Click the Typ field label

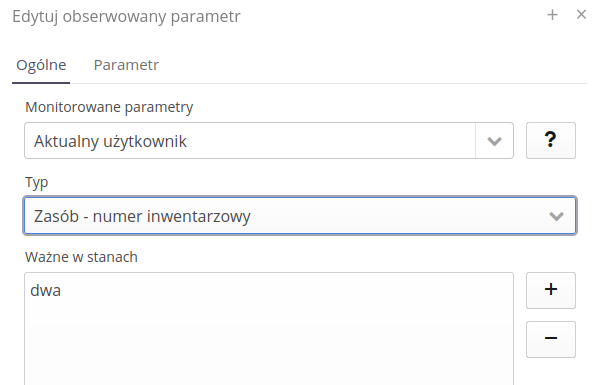(37, 182)
